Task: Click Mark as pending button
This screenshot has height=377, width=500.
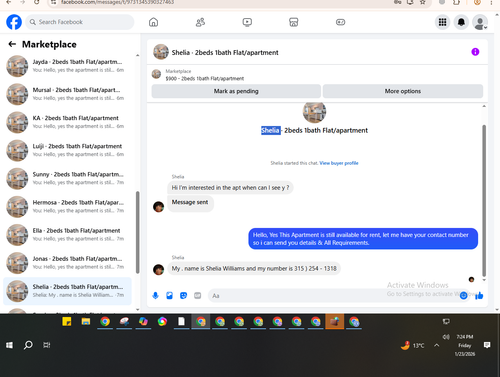Action: point(236,91)
